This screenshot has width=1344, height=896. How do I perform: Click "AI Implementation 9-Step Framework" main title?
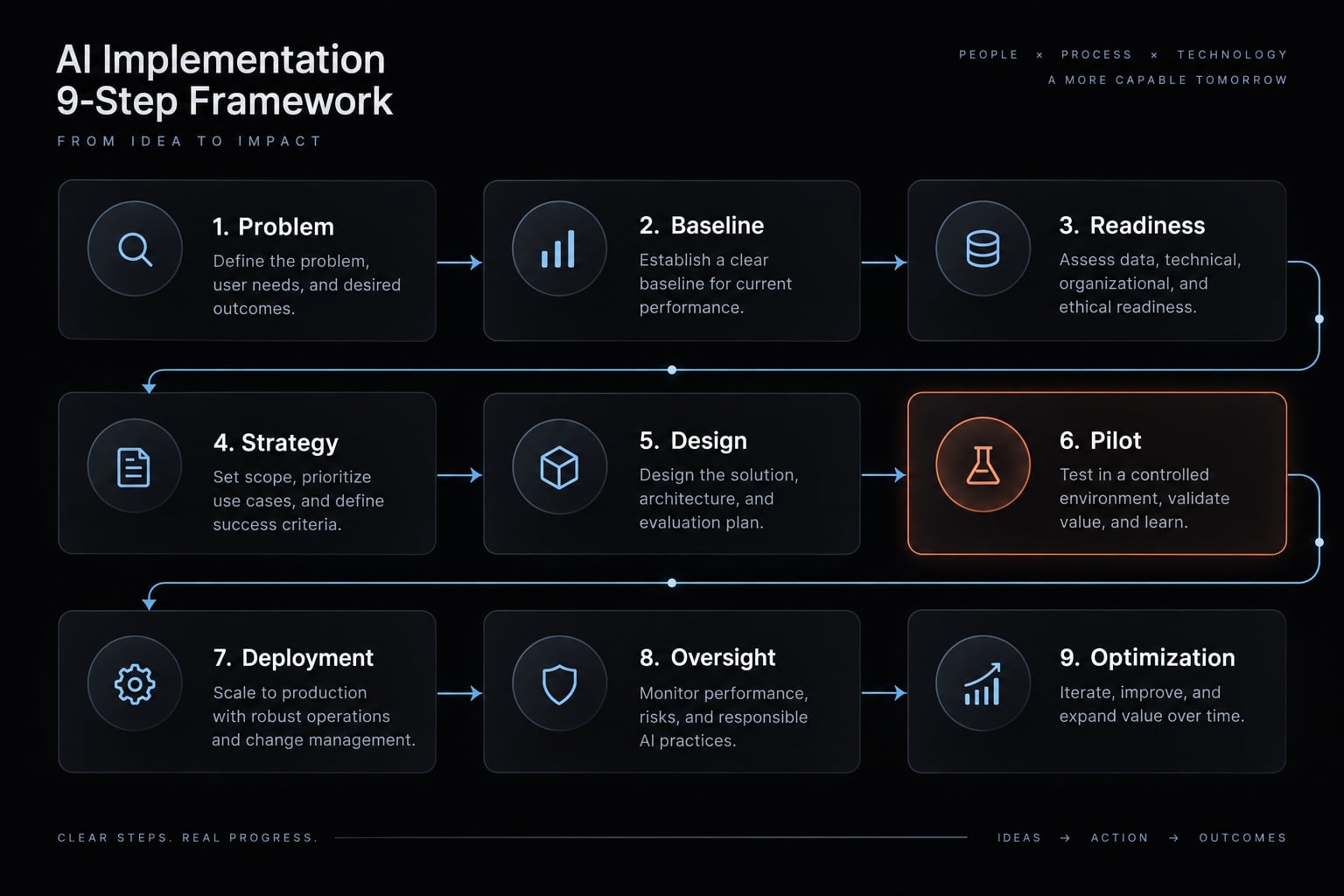point(225,80)
